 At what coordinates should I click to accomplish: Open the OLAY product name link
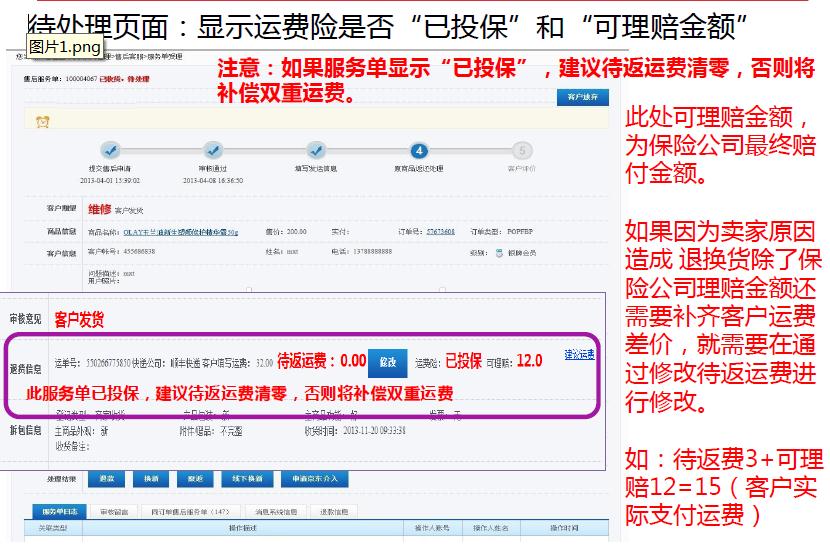(181, 232)
